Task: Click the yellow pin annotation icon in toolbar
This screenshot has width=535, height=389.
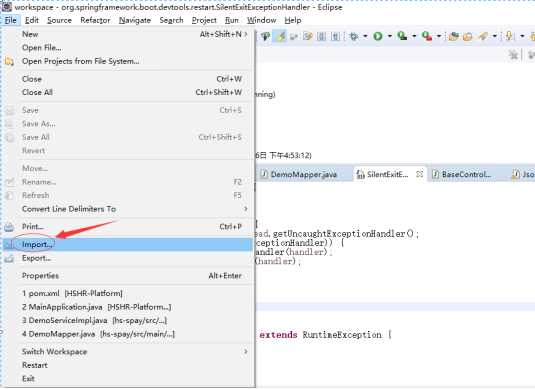Action: point(509,36)
